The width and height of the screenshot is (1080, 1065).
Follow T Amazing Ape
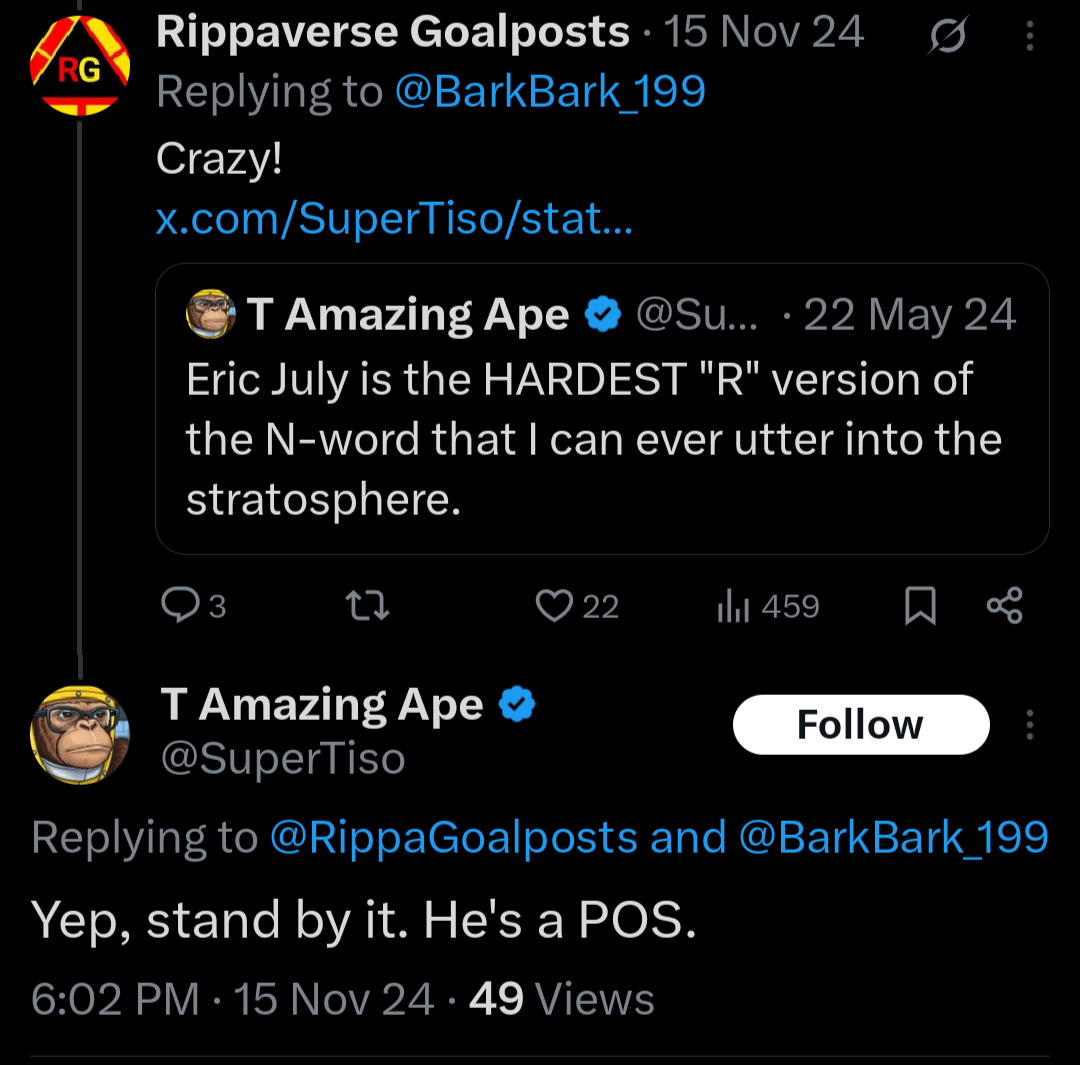tap(861, 725)
